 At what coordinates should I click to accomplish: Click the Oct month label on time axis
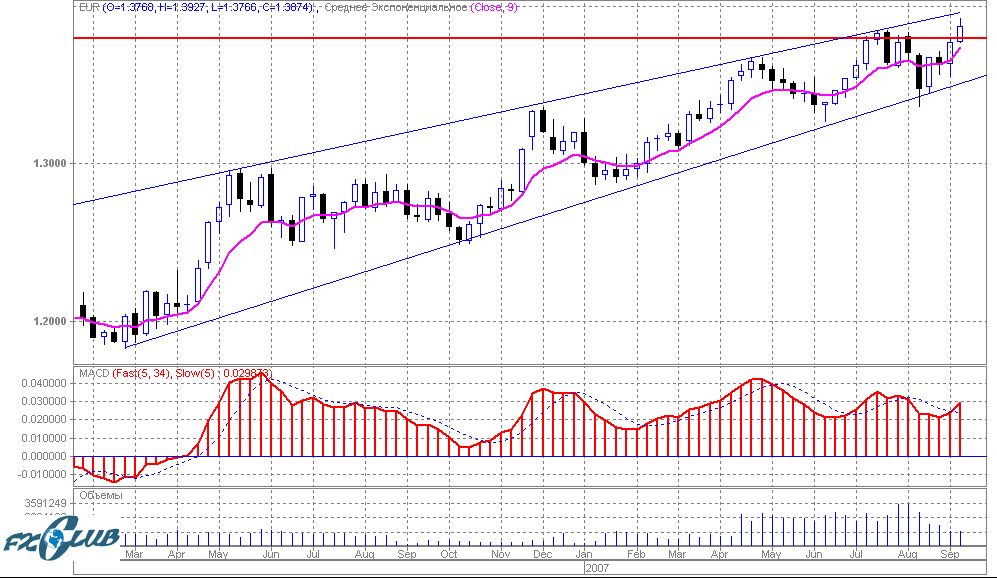pyautogui.click(x=449, y=554)
